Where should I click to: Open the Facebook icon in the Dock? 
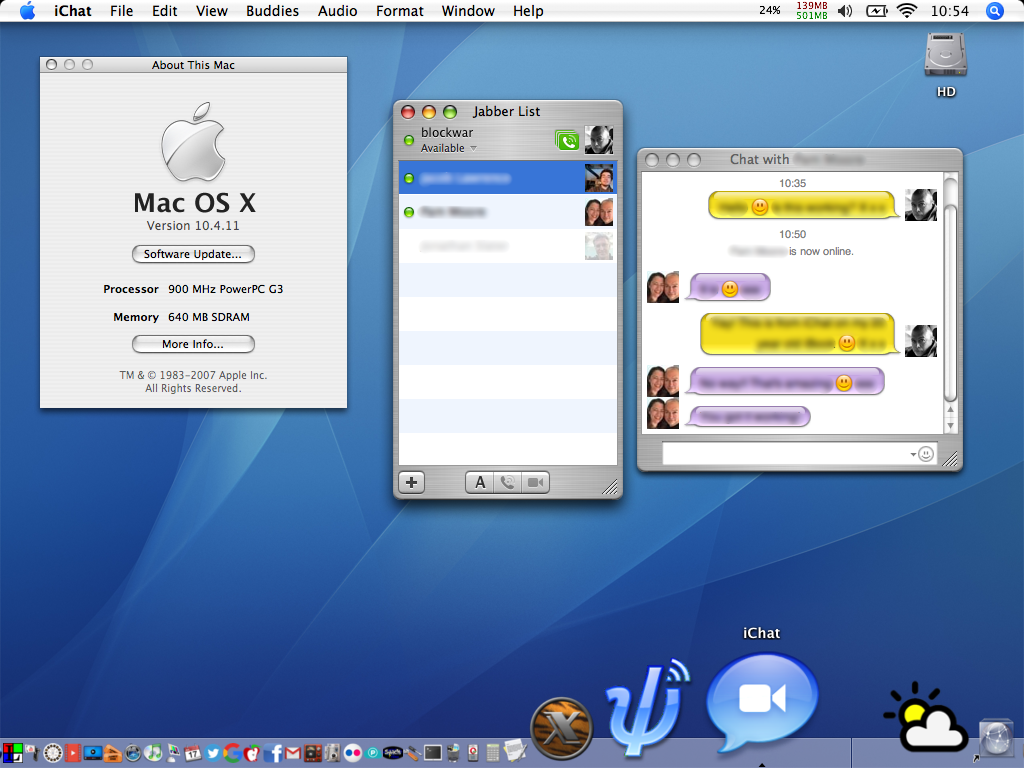(272, 753)
